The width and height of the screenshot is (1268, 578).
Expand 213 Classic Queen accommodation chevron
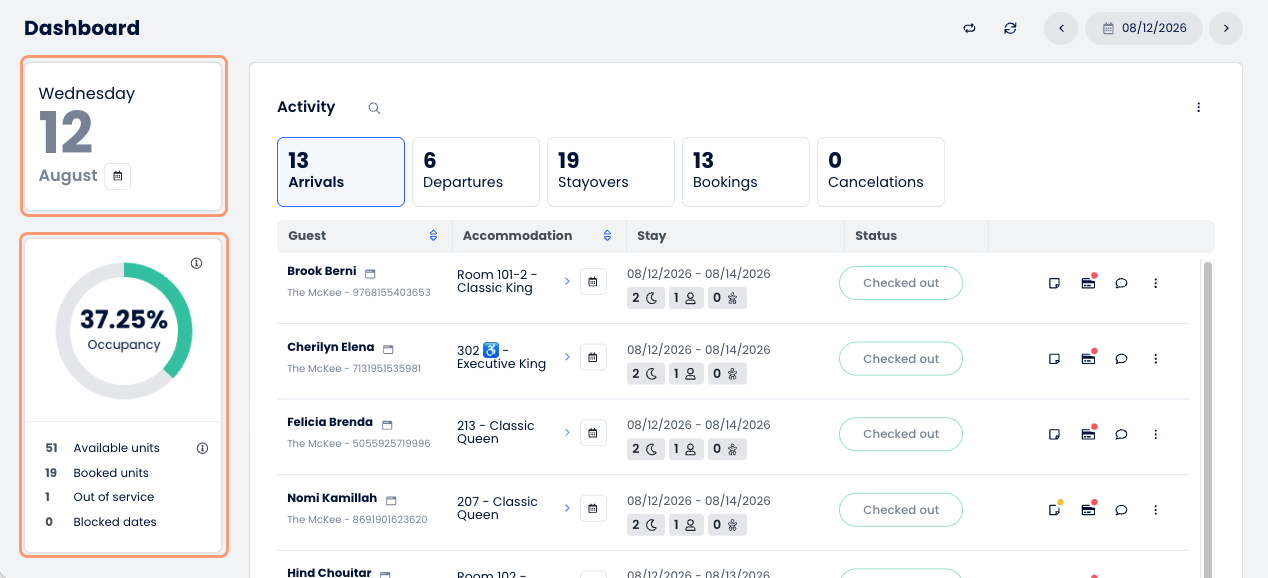pyautogui.click(x=567, y=433)
